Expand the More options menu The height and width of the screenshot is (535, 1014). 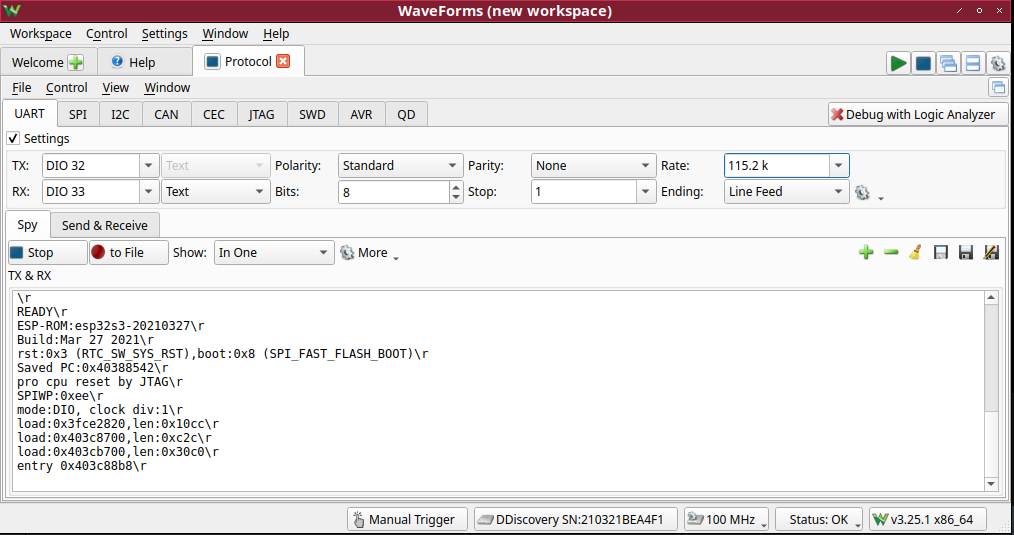pyautogui.click(x=370, y=253)
